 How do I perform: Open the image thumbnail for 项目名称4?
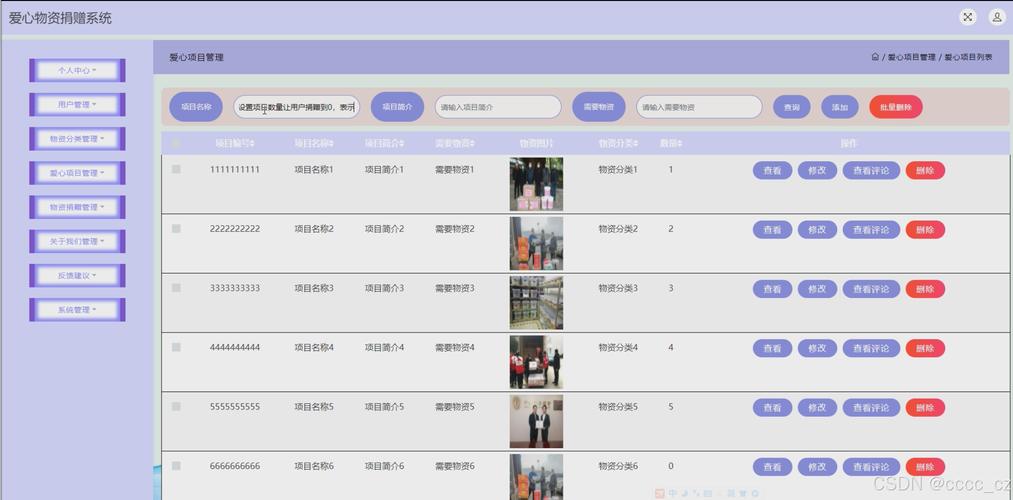click(536, 362)
